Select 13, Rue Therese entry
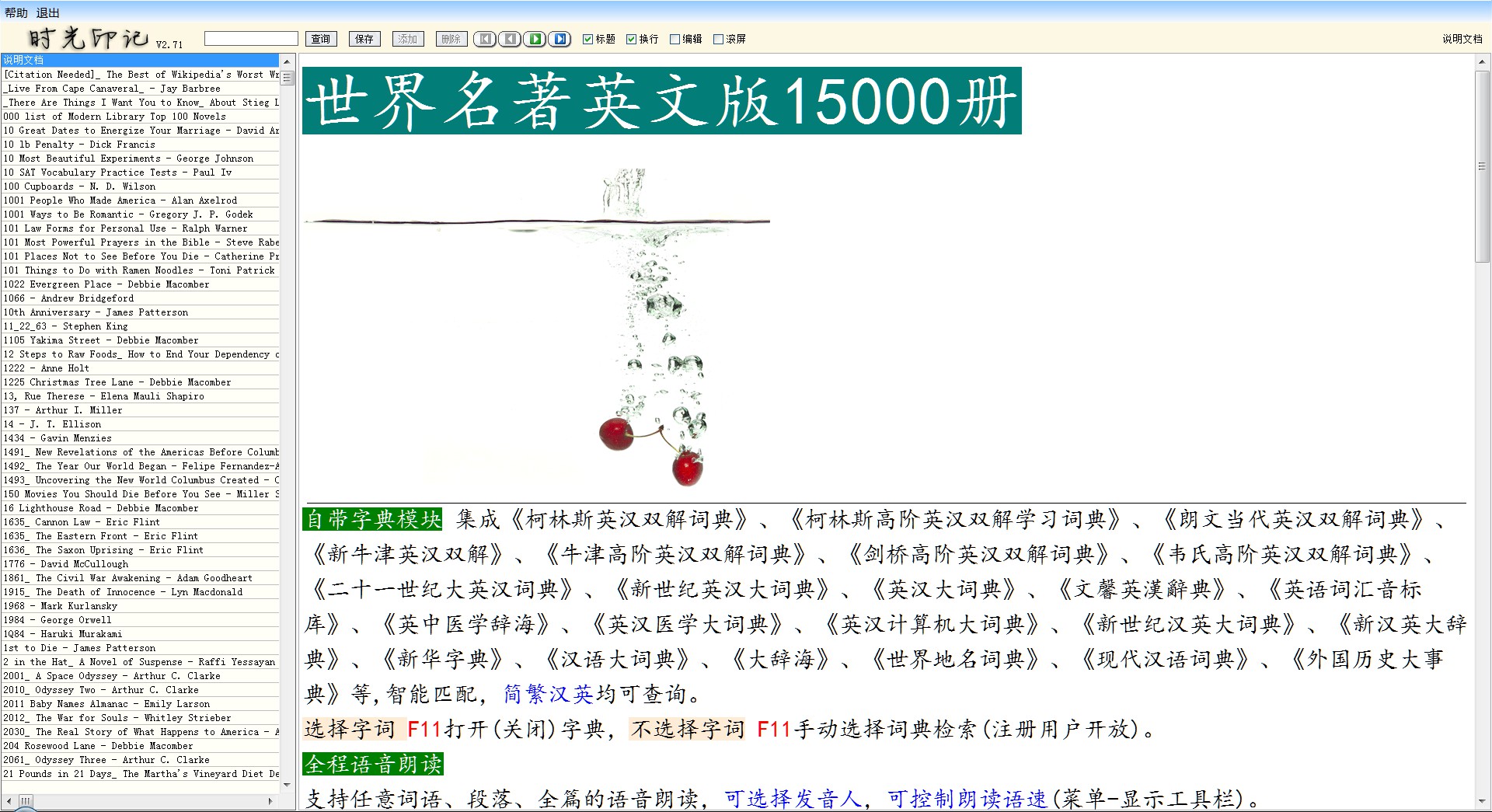1492x812 pixels. (140, 396)
